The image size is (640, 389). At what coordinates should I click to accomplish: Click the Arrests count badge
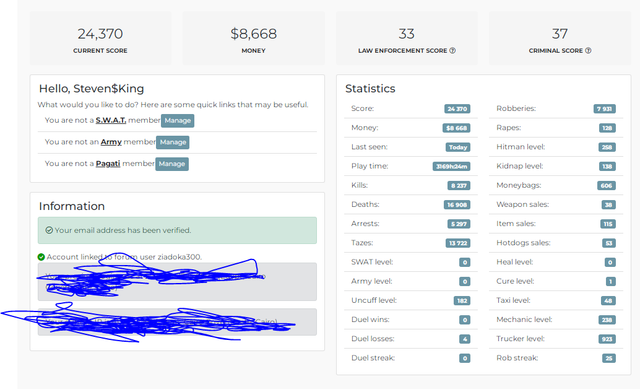click(459, 224)
